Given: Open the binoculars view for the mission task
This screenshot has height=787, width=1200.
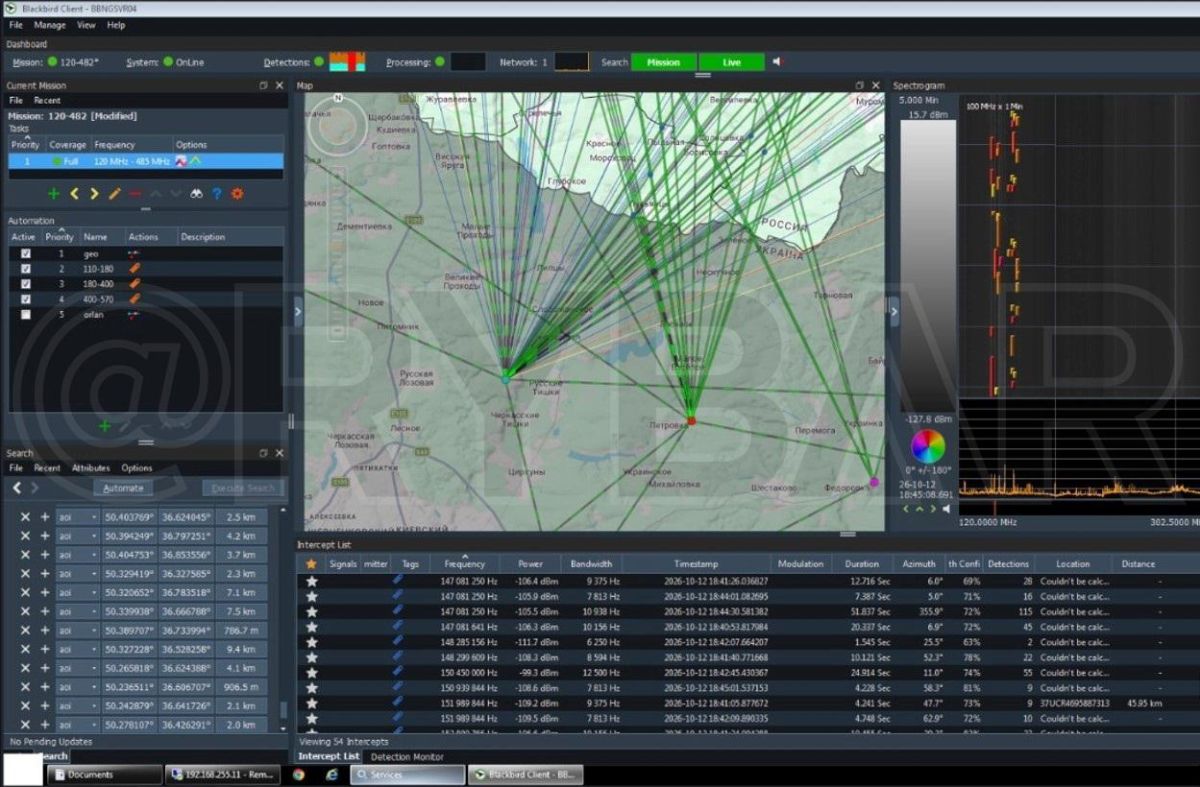Looking at the screenshot, I should 196,193.
